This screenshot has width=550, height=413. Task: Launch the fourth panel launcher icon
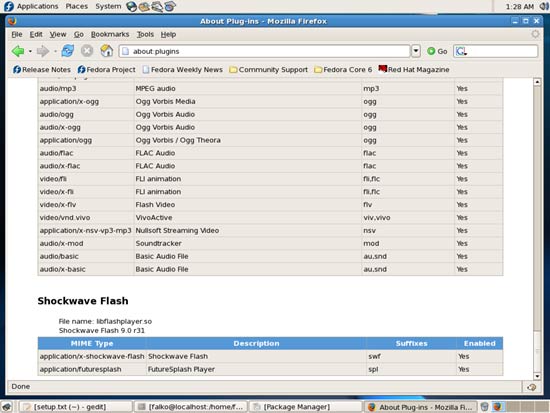(x=170, y=6)
